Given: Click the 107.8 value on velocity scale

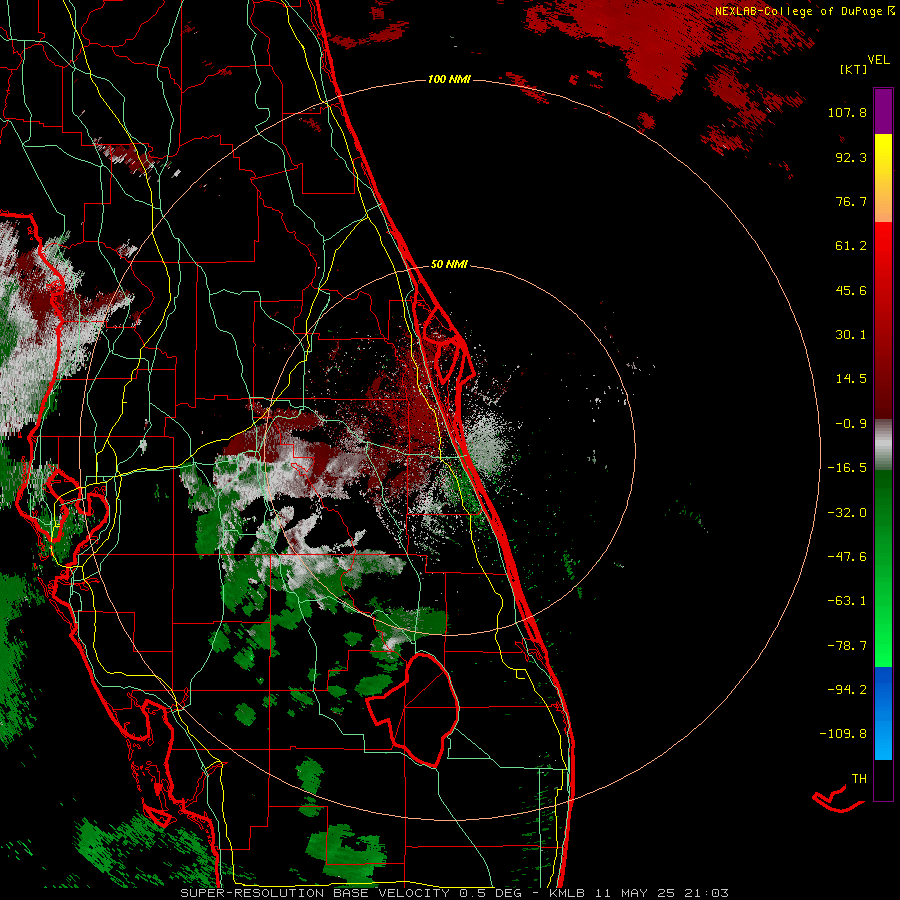Looking at the screenshot, I should click(847, 112).
